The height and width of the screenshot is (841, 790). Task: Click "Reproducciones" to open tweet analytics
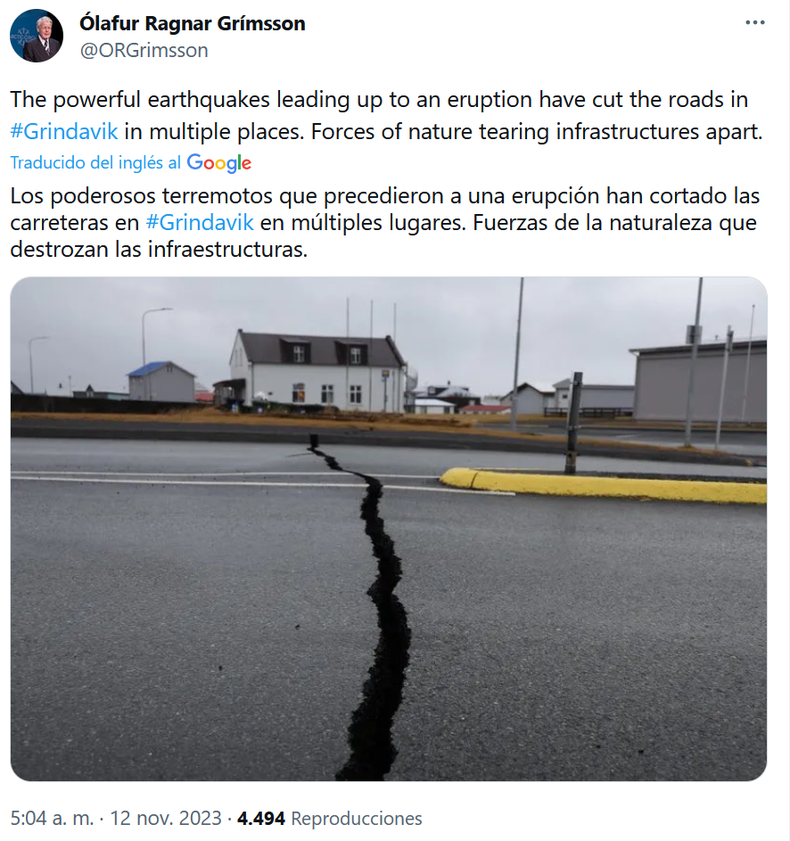coord(358,818)
